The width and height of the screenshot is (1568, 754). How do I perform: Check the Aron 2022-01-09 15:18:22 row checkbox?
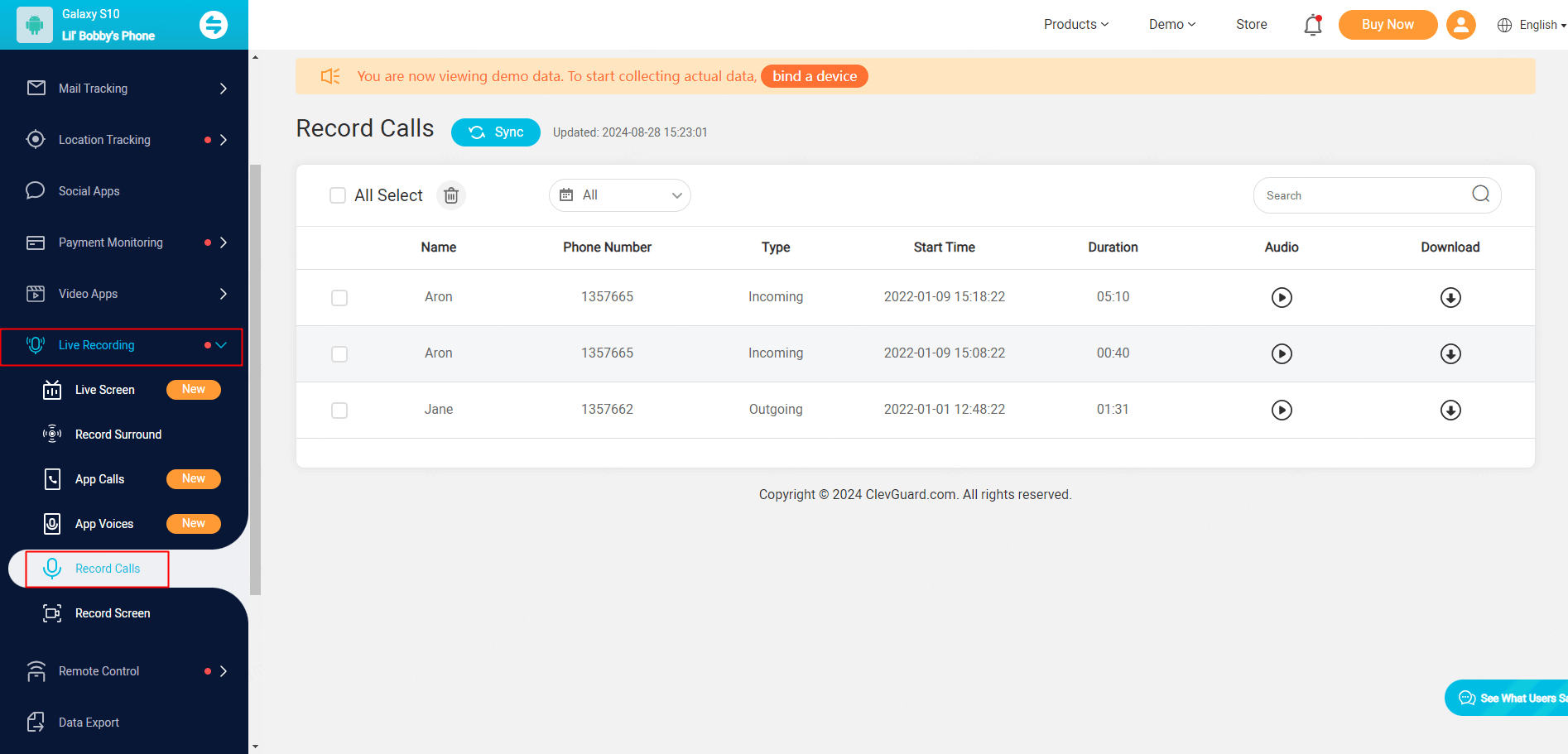tap(339, 298)
